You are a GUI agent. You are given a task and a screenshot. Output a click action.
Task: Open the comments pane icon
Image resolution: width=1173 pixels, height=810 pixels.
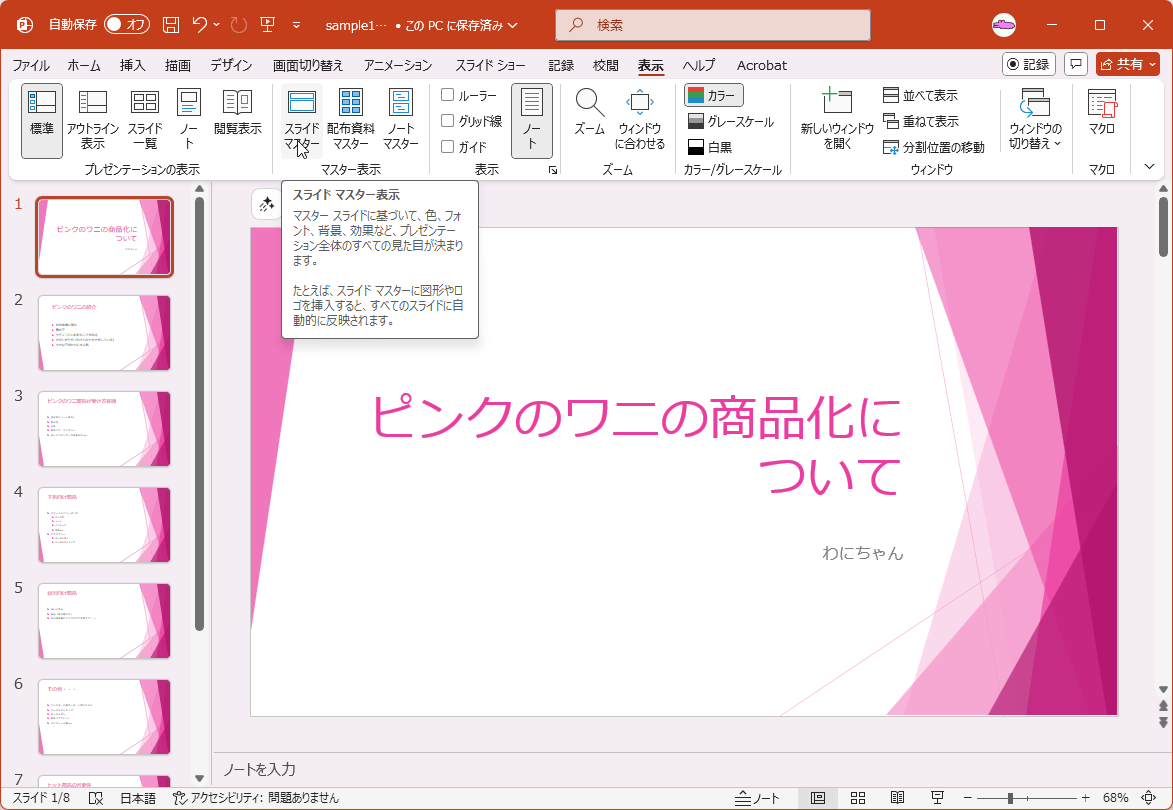pos(1076,64)
